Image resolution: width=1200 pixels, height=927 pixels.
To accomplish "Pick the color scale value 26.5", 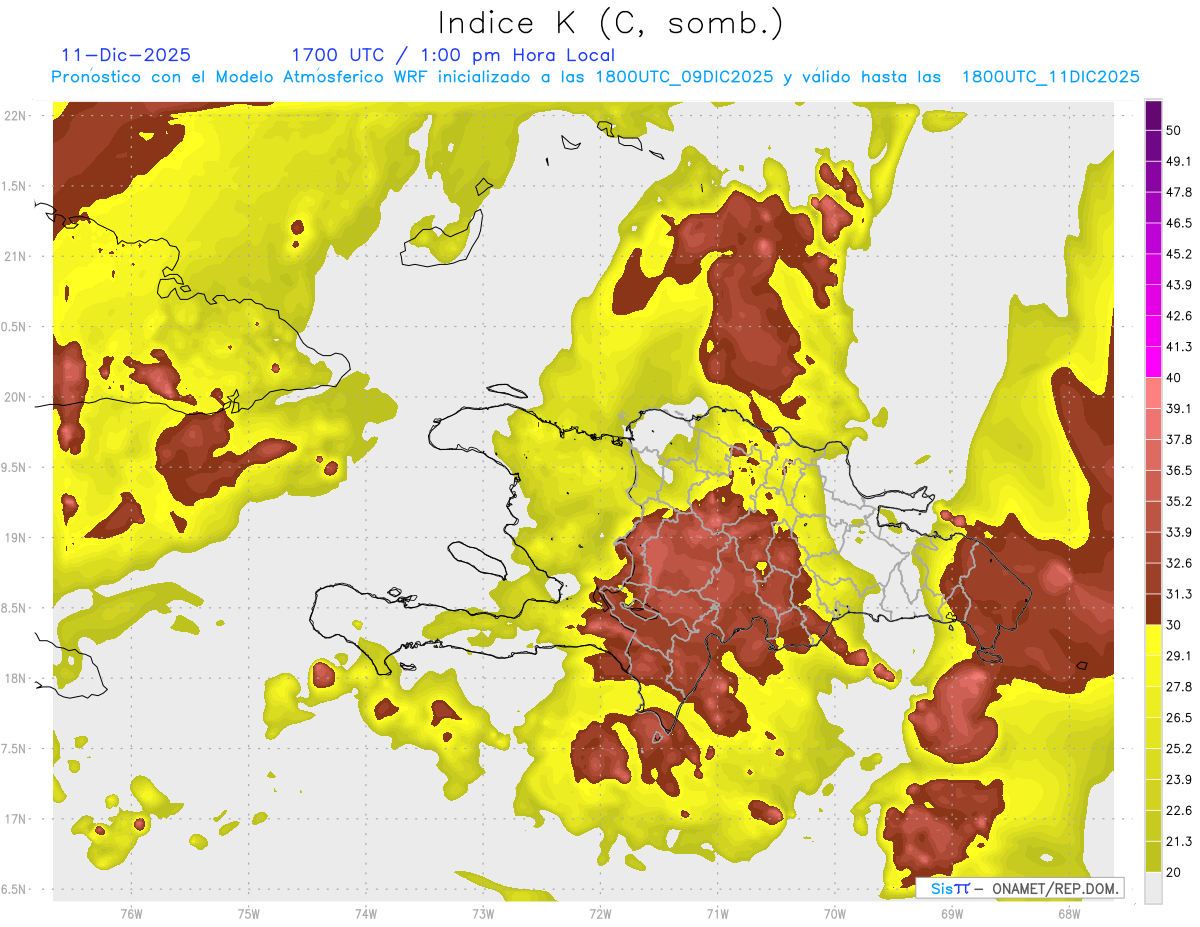I will pos(1179,718).
